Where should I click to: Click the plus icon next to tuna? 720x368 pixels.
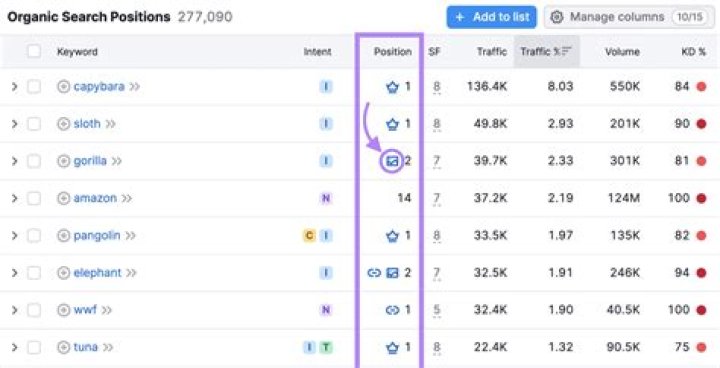[63, 347]
